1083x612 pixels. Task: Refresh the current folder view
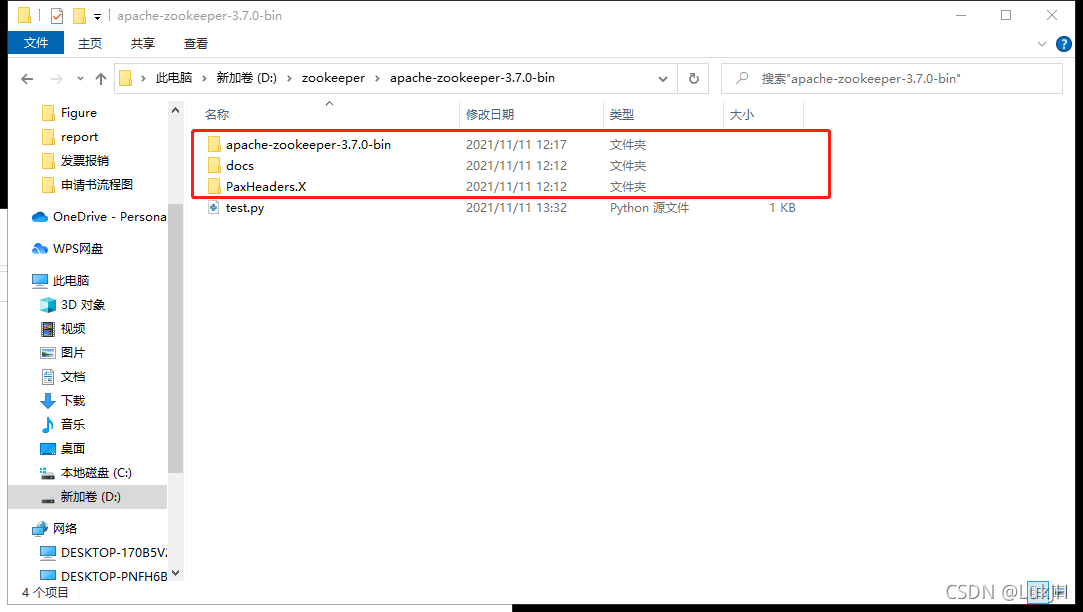pyautogui.click(x=693, y=79)
